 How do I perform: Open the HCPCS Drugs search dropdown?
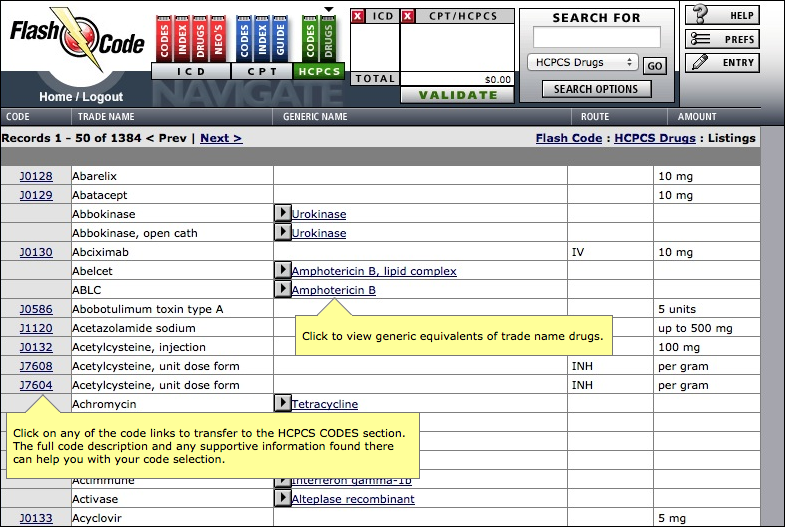click(x=583, y=63)
